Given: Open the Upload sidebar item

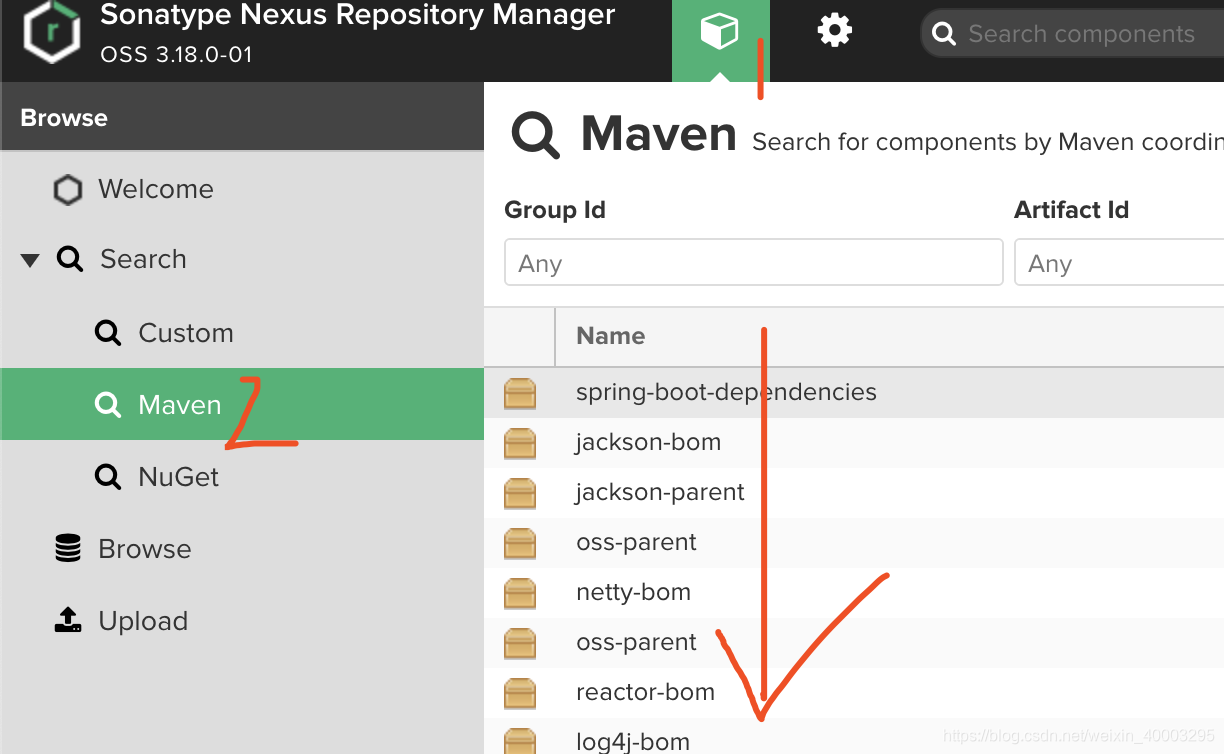Looking at the screenshot, I should [x=143, y=621].
